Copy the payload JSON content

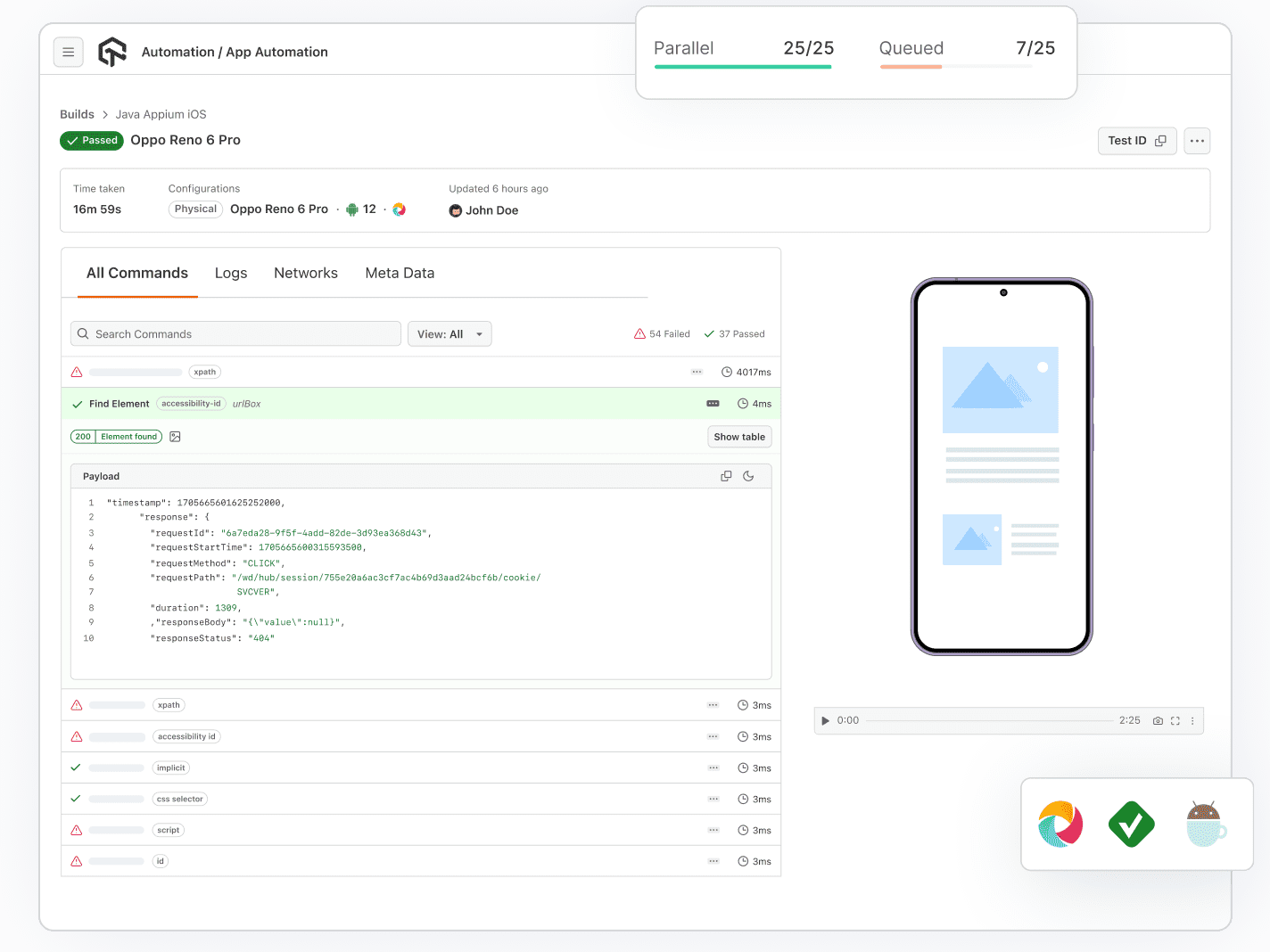click(726, 475)
